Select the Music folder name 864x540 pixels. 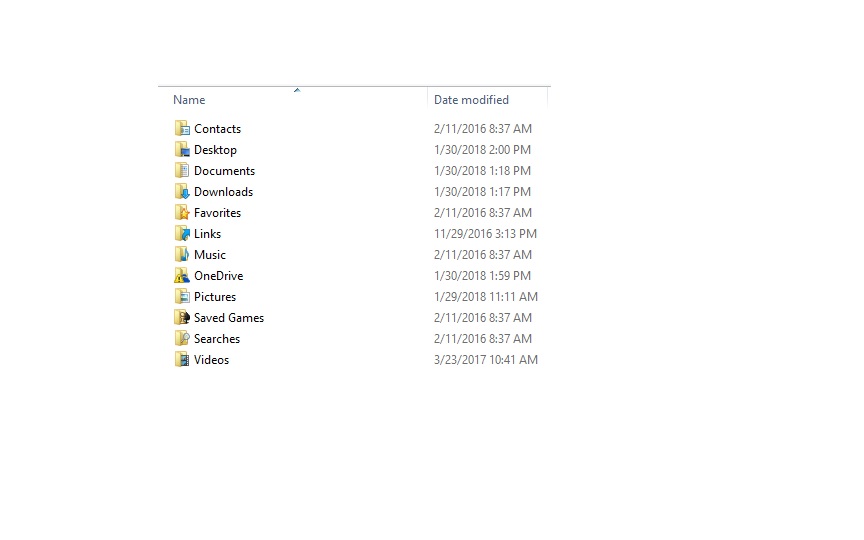pyautogui.click(x=210, y=255)
